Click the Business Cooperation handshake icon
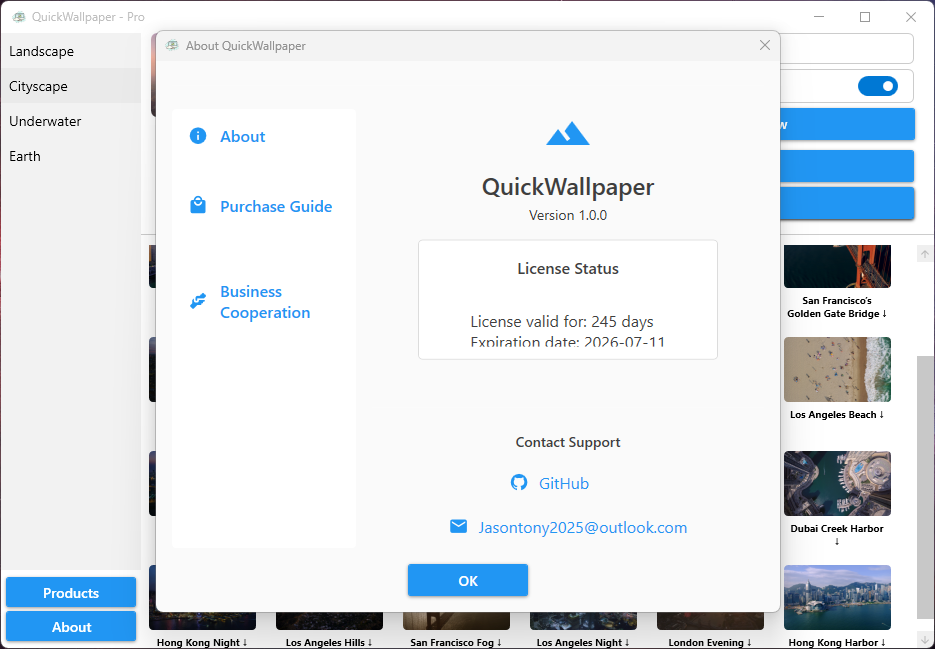Screen dimensions: 935x649 198,301
